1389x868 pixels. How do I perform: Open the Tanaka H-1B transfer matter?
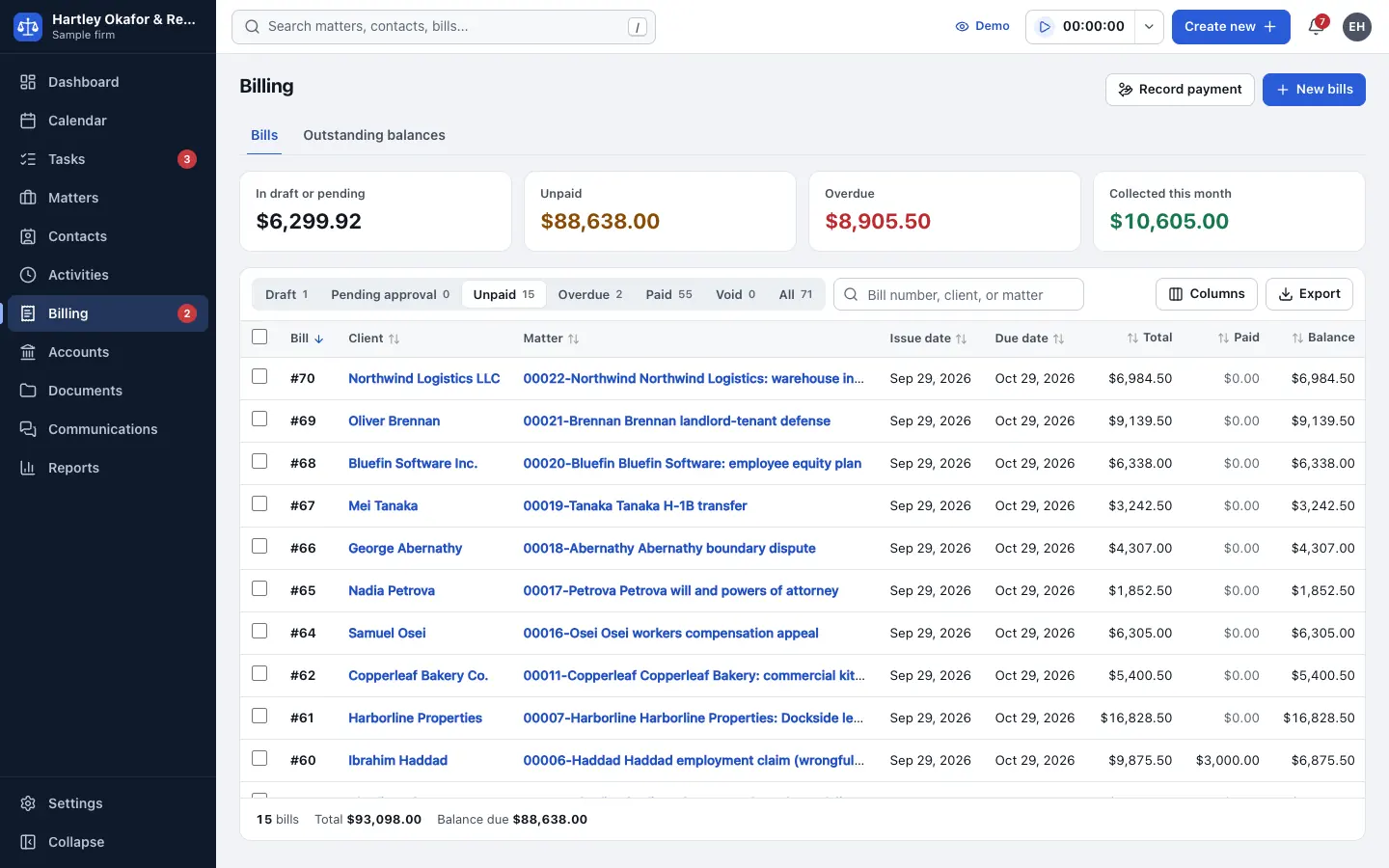coord(635,505)
